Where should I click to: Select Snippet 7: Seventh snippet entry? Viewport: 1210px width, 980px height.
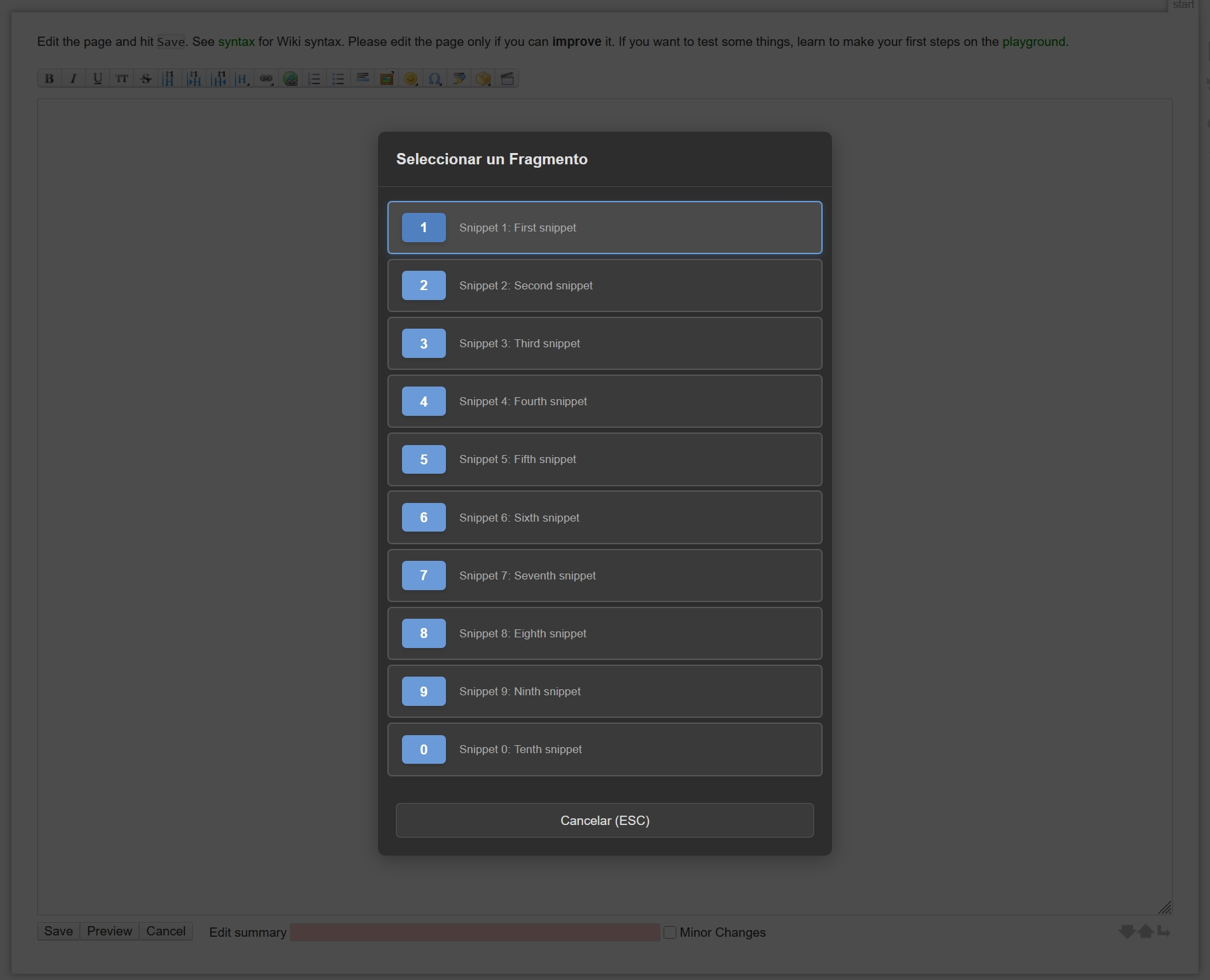click(604, 575)
